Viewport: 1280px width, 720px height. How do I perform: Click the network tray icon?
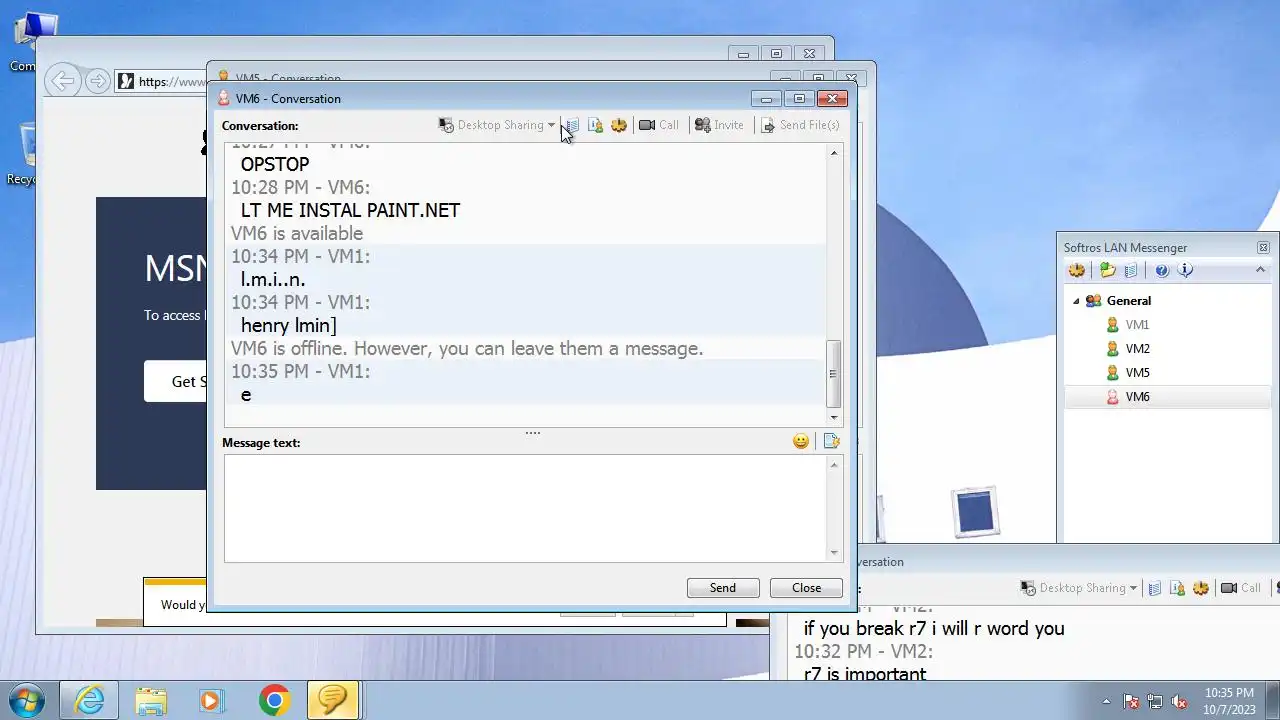click(1155, 701)
